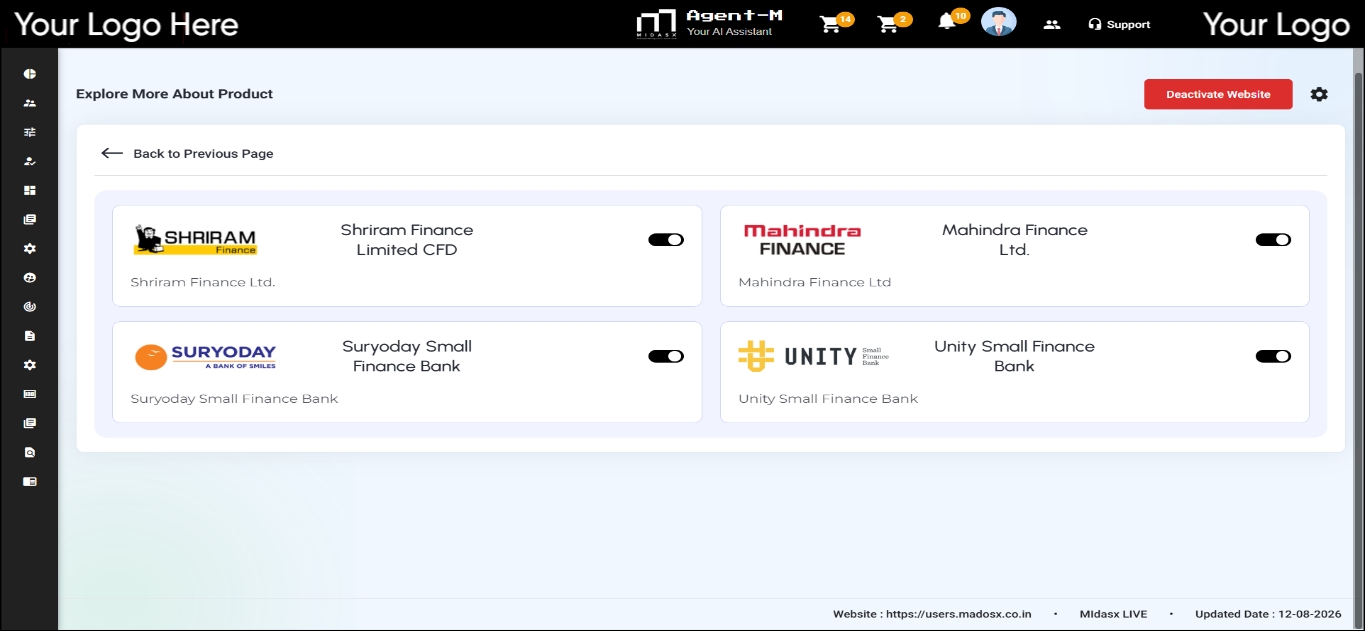Click the Unity Small Finance Bank logo
The width and height of the screenshot is (1365, 631).
click(x=813, y=356)
